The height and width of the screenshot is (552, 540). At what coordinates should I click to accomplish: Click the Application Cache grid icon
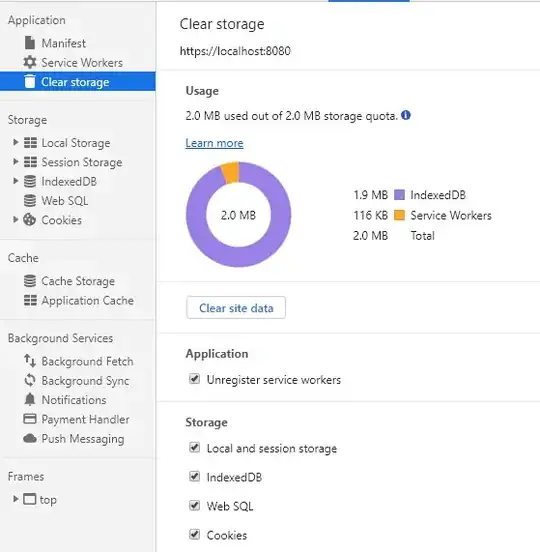tap(30, 300)
